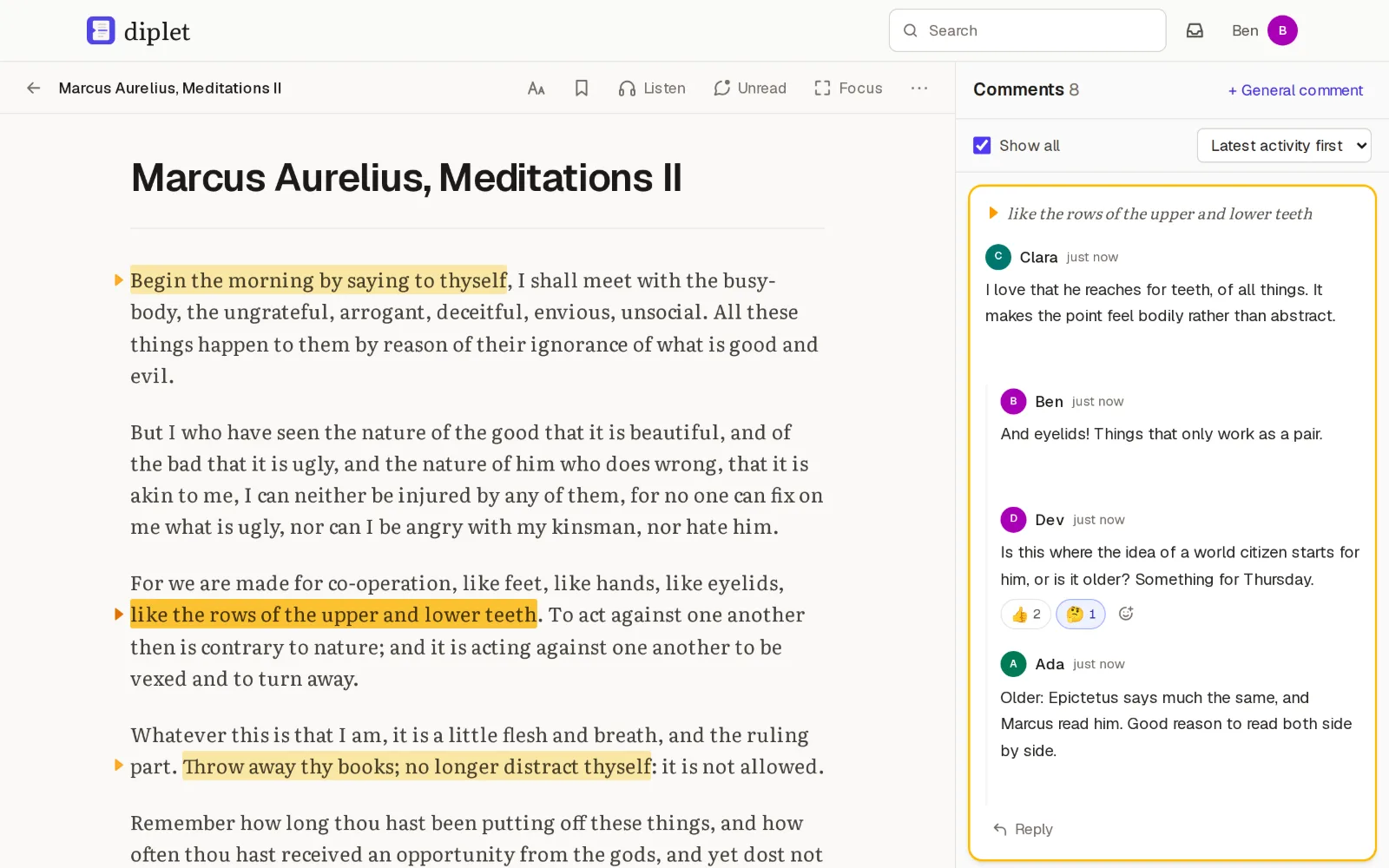Click the Comments 8 heading
This screenshot has height=868, width=1389.
(x=1026, y=89)
